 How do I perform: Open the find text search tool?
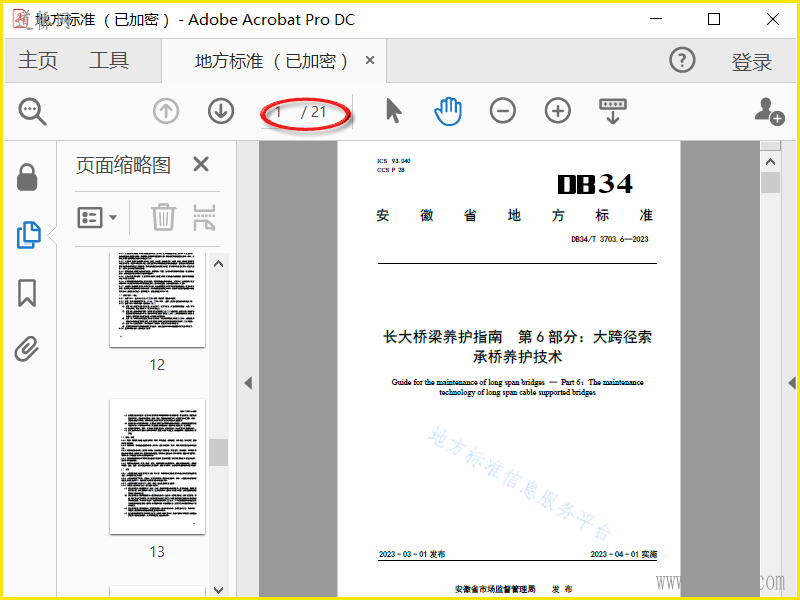click(33, 111)
